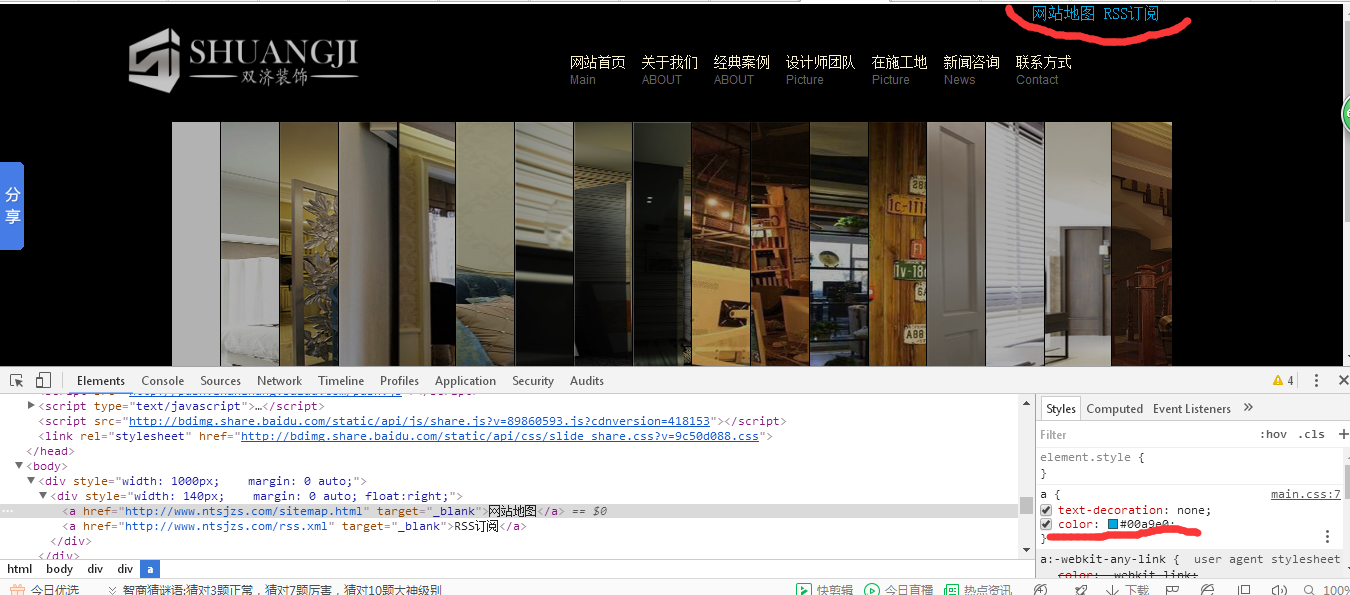Open main.css:7 source link
The image size is (1350, 595).
(x=1305, y=494)
